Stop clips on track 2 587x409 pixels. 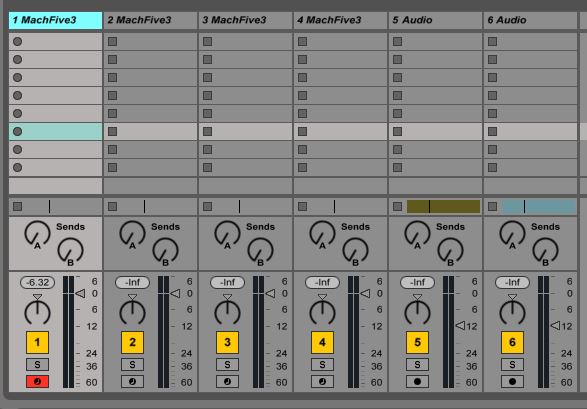(112, 206)
